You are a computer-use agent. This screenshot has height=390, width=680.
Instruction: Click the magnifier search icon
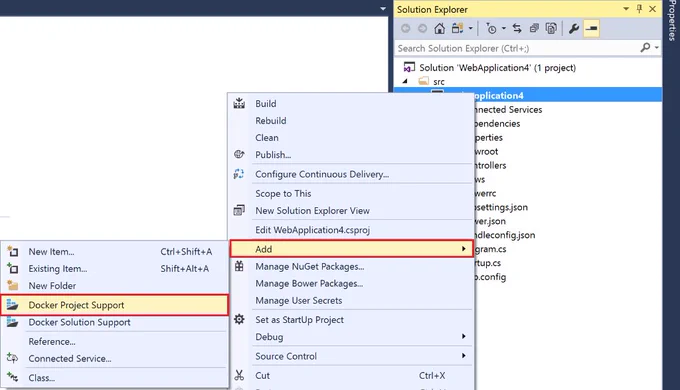645,47
